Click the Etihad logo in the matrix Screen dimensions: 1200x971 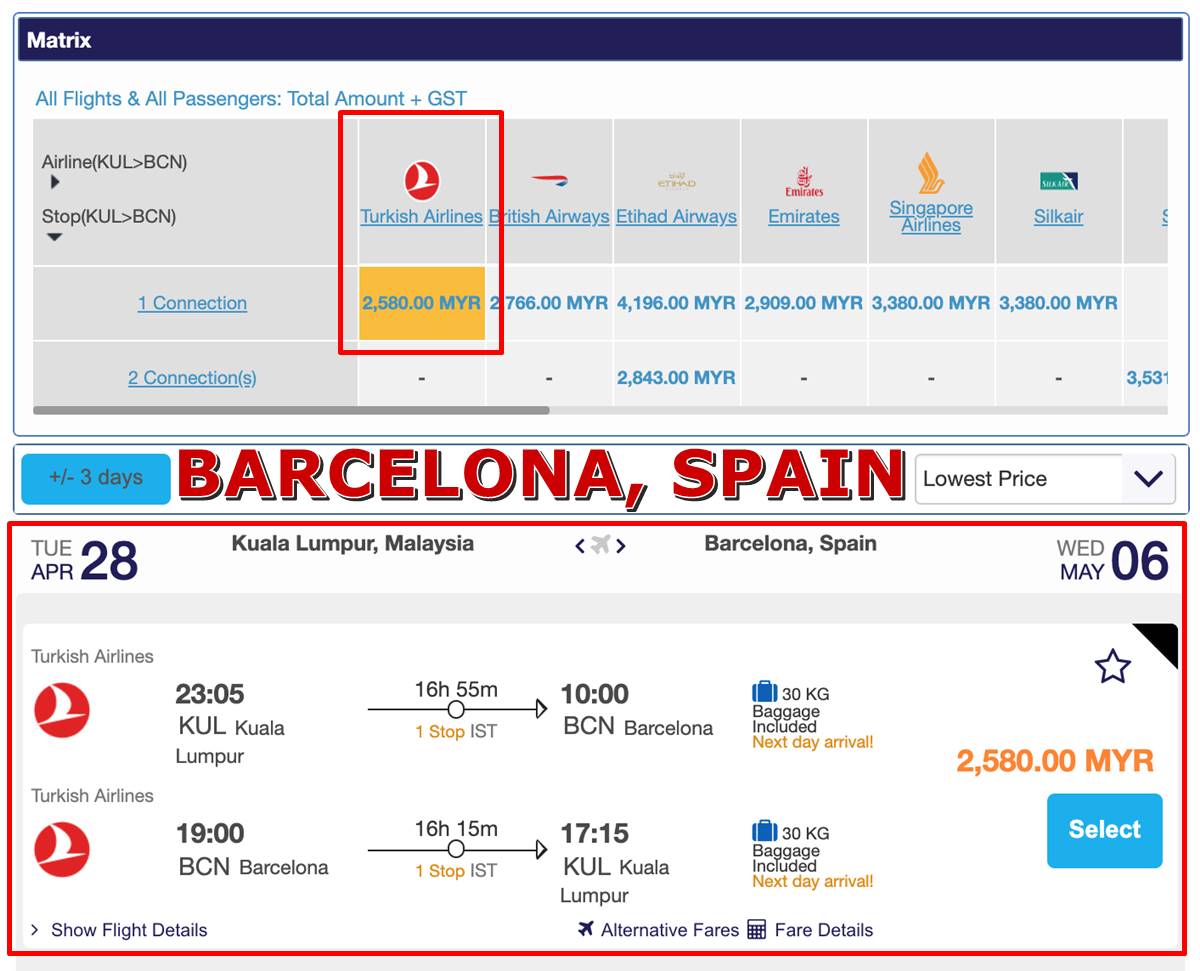tap(676, 181)
